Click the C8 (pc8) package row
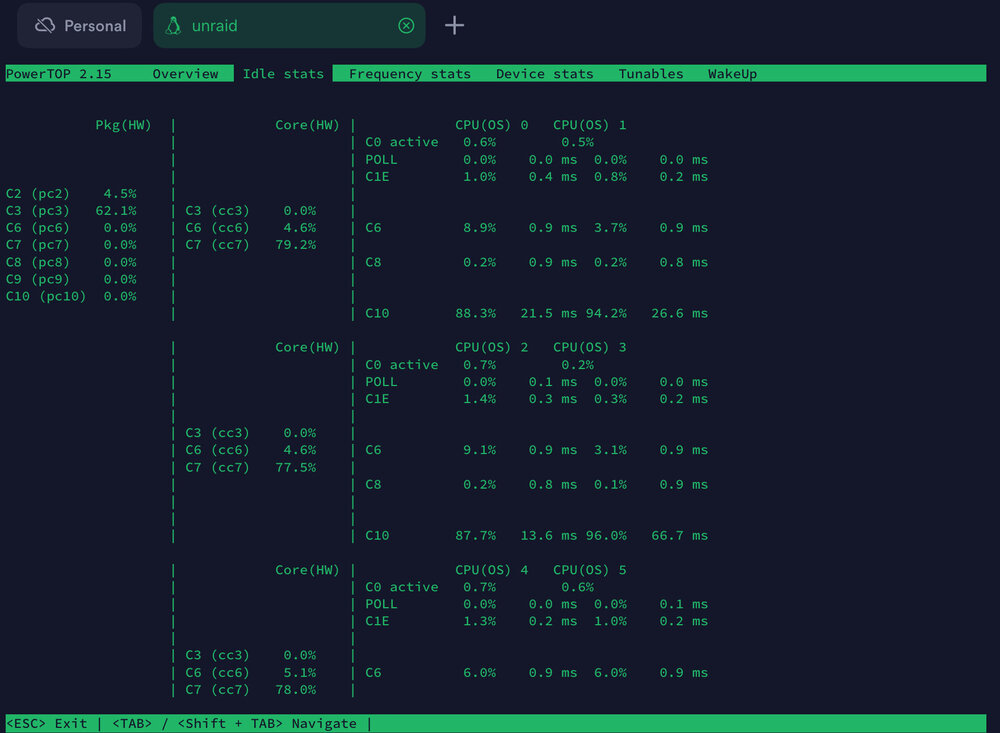The height and width of the screenshot is (733, 1000). point(71,262)
